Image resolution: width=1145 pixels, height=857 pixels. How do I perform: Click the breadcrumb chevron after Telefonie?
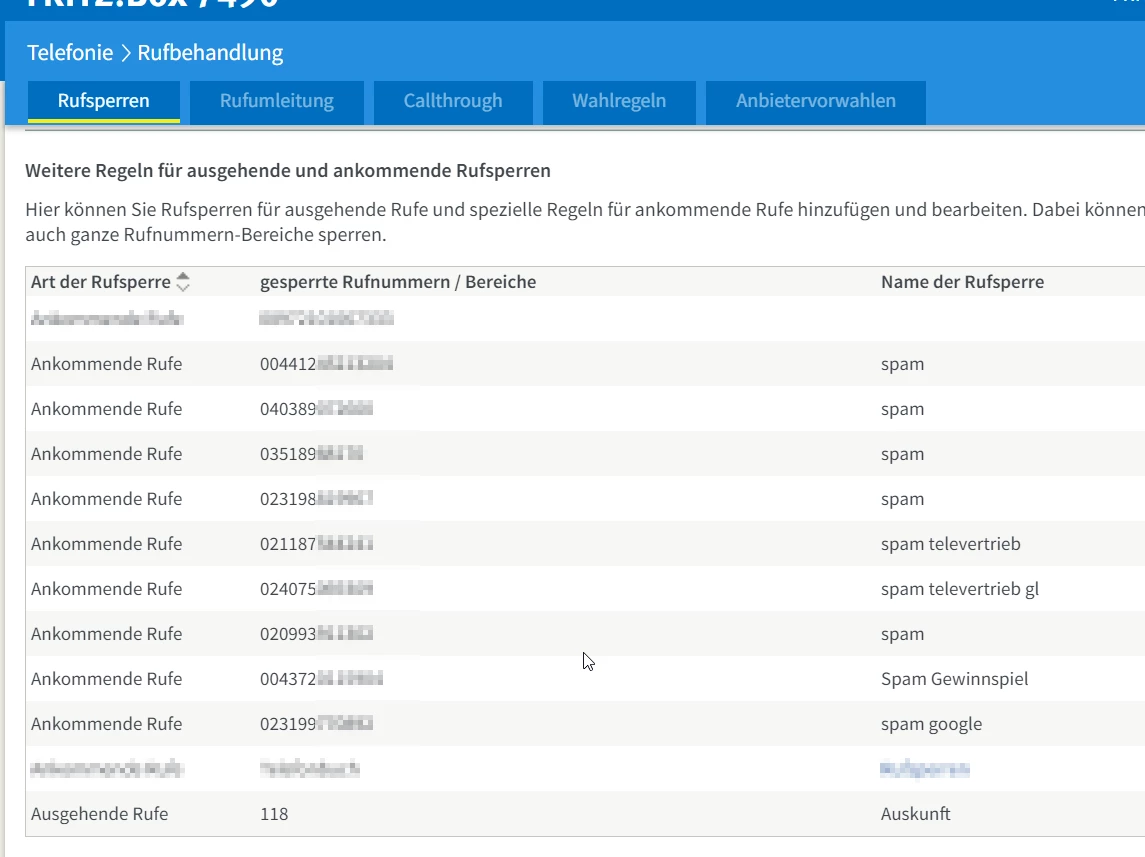[x=126, y=53]
